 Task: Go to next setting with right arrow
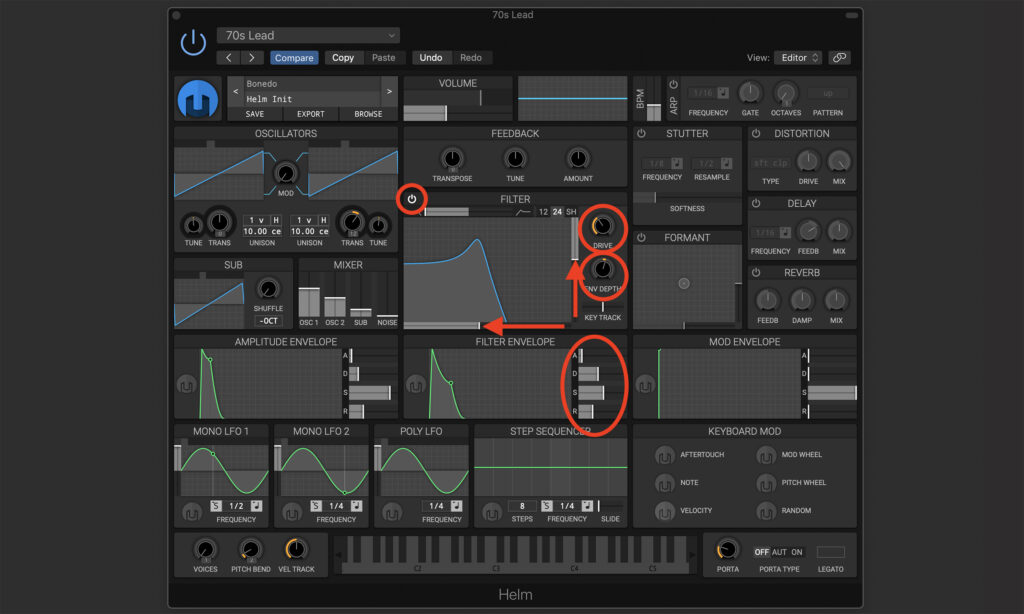(252, 57)
